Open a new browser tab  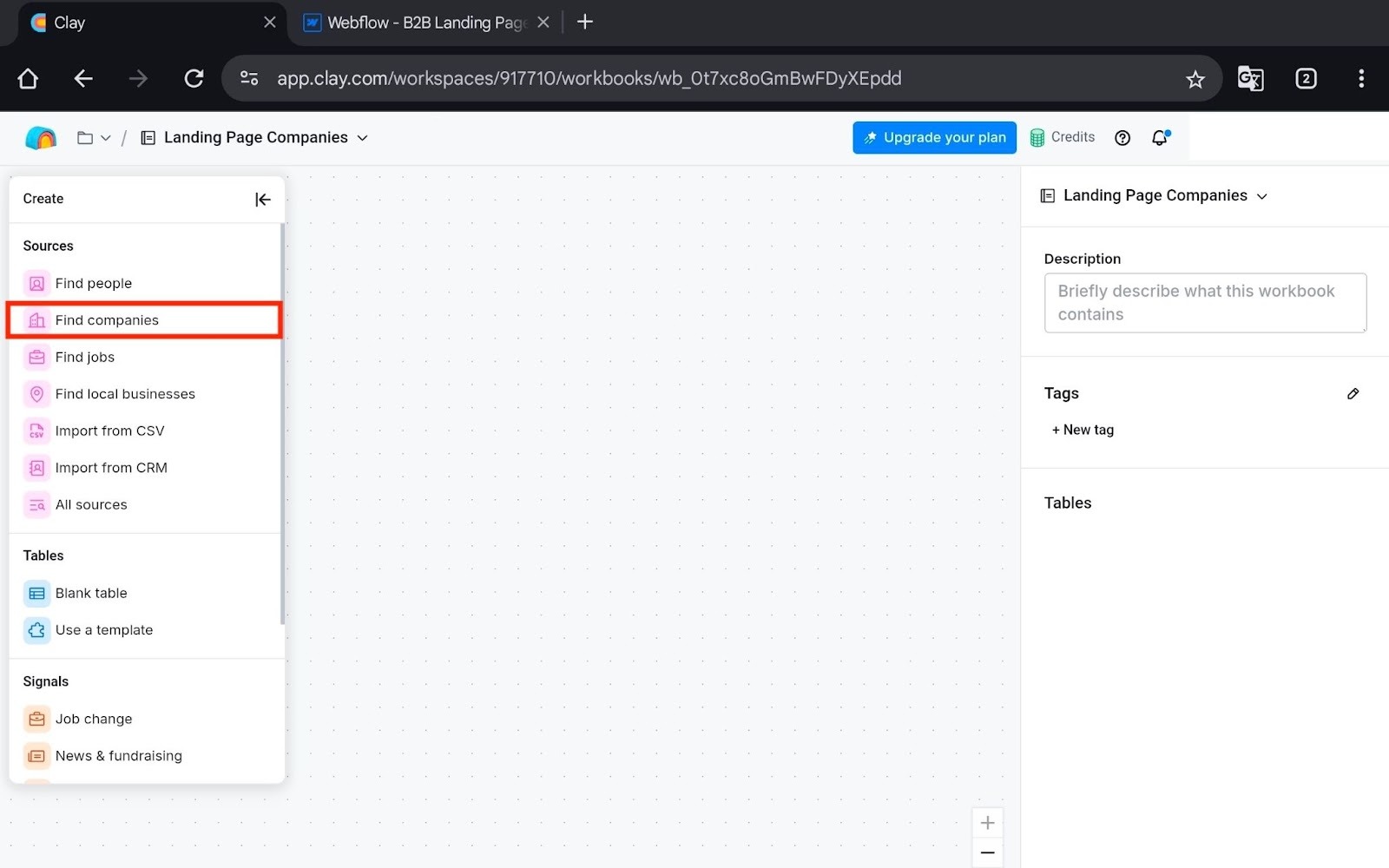point(585,22)
